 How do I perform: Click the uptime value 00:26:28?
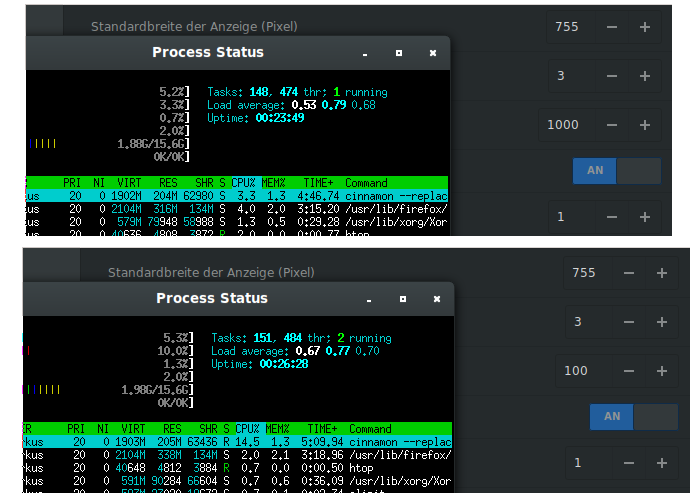pyautogui.click(x=284, y=364)
